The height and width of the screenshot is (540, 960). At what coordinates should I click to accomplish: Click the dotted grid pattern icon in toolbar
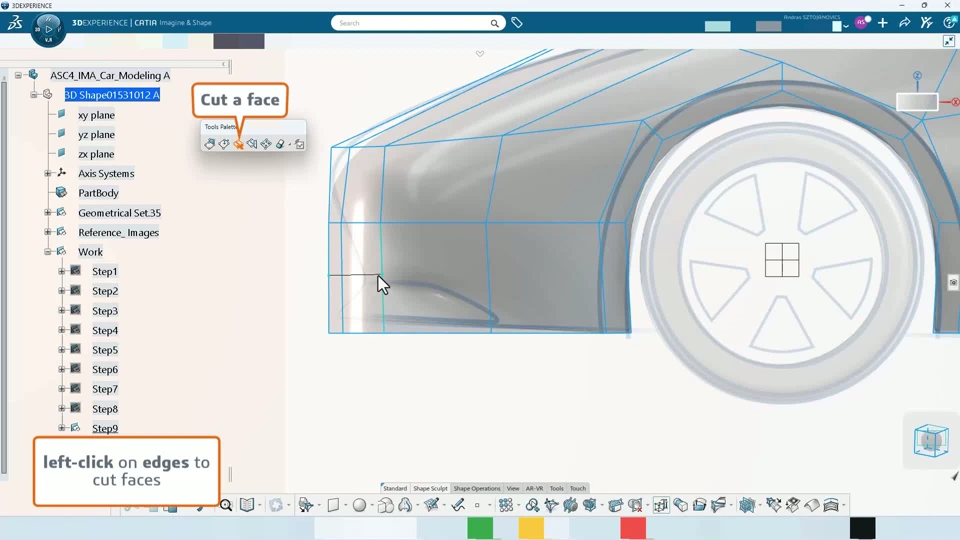click(x=506, y=505)
